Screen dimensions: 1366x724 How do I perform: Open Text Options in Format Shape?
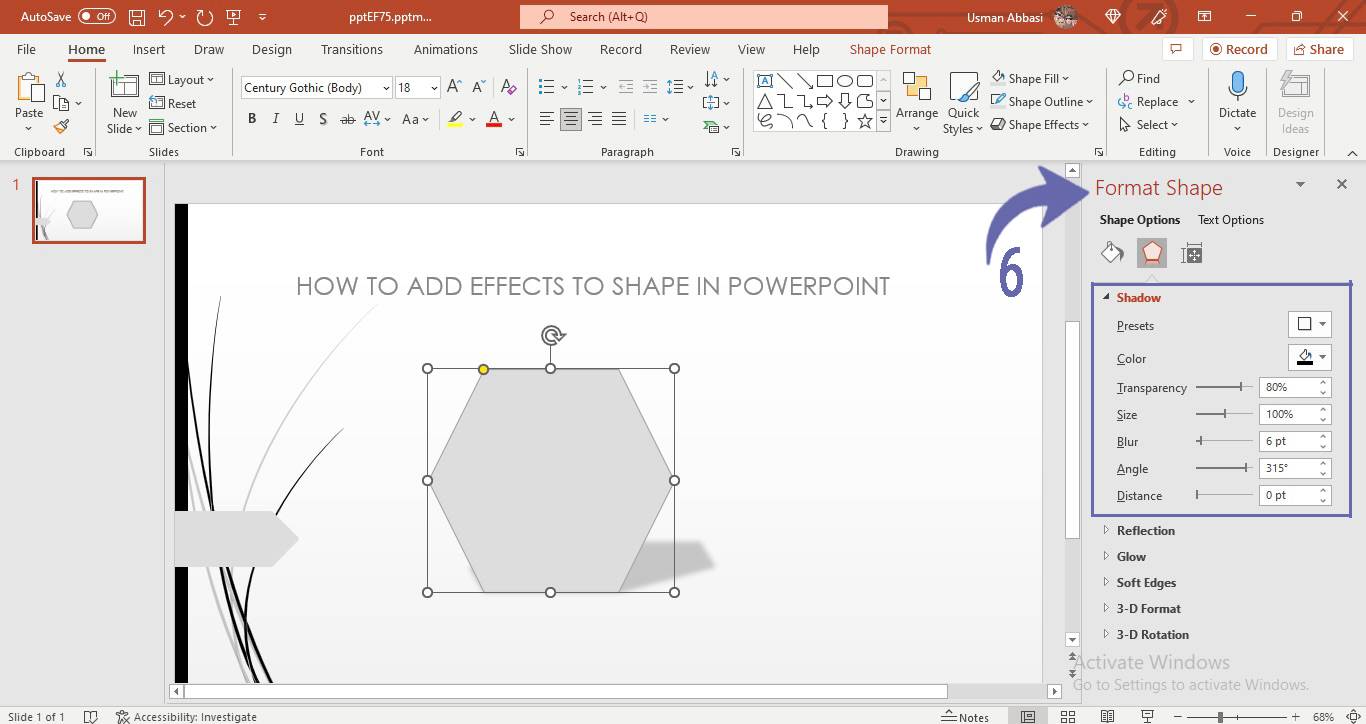[x=1231, y=220]
